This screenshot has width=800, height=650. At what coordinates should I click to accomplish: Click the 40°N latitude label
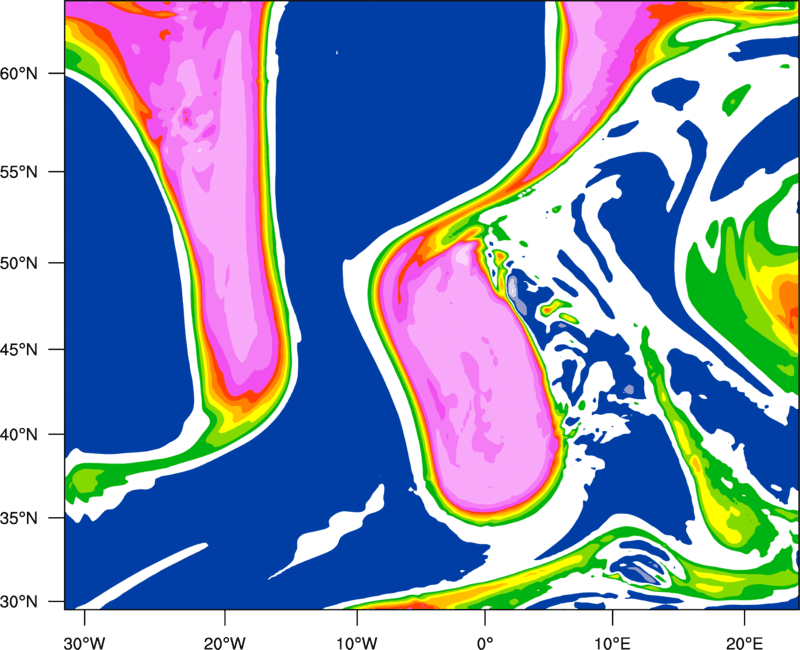coord(19,435)
